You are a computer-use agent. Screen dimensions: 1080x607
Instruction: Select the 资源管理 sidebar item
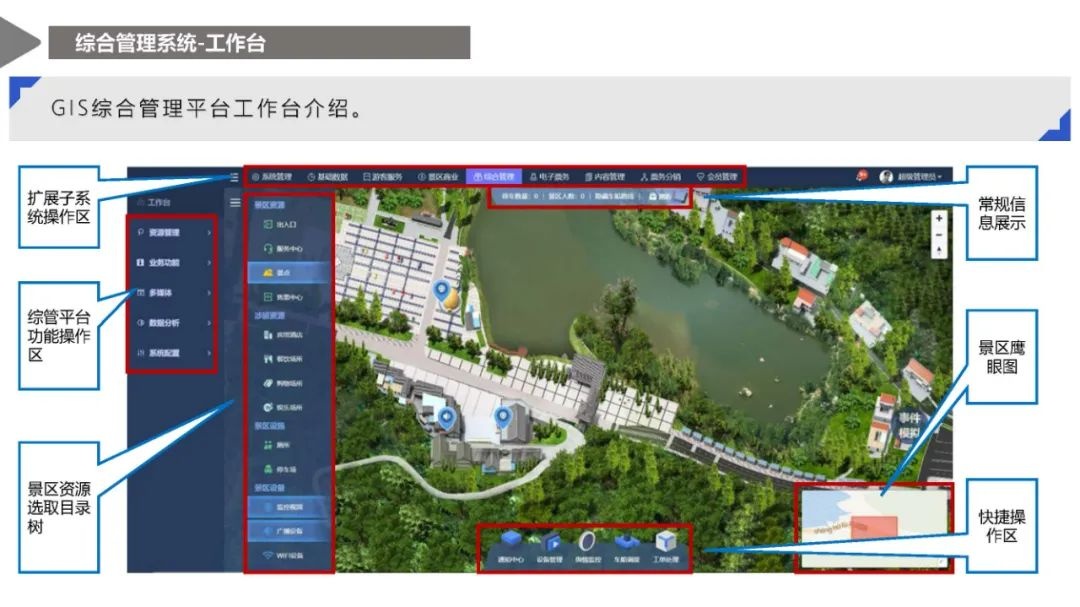172,233
